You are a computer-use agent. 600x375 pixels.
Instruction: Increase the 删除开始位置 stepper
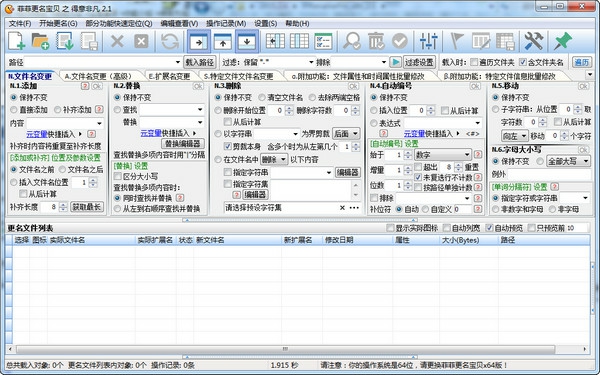(289, 108)
